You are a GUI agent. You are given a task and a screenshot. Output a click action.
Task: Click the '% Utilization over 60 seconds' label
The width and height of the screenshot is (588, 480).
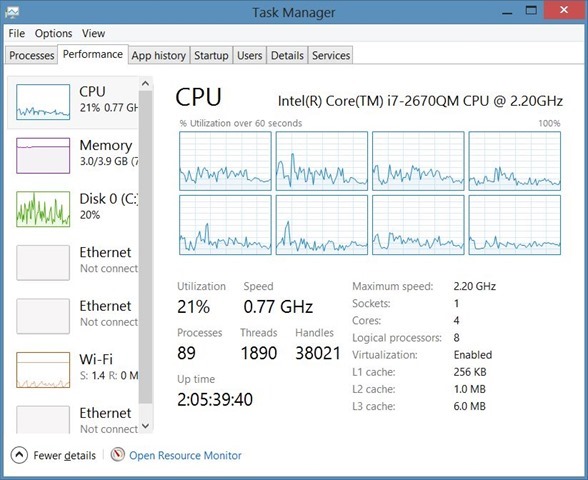click(x=241, y=123)
